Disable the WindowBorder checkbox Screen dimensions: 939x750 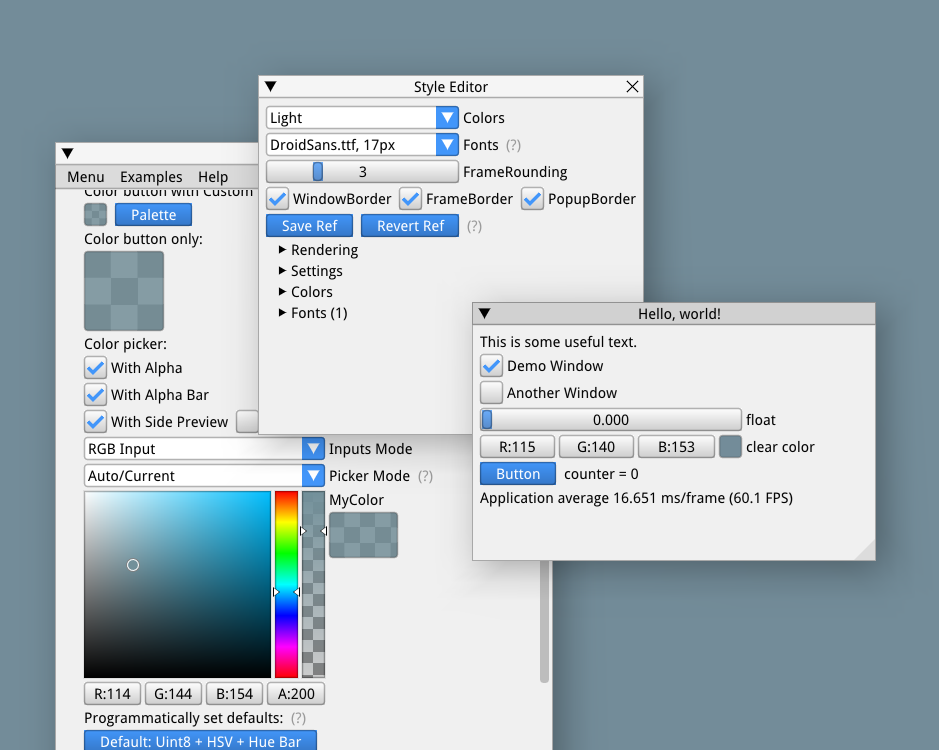(277, 198)
